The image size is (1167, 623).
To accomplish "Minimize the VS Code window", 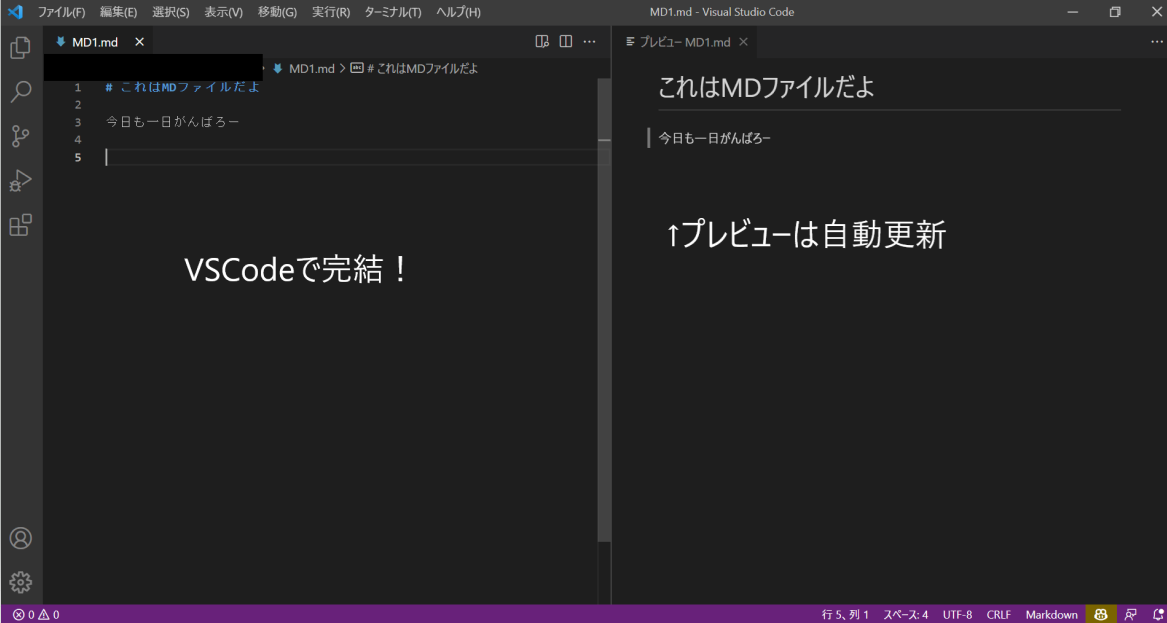I will (x=1072, y=12).
